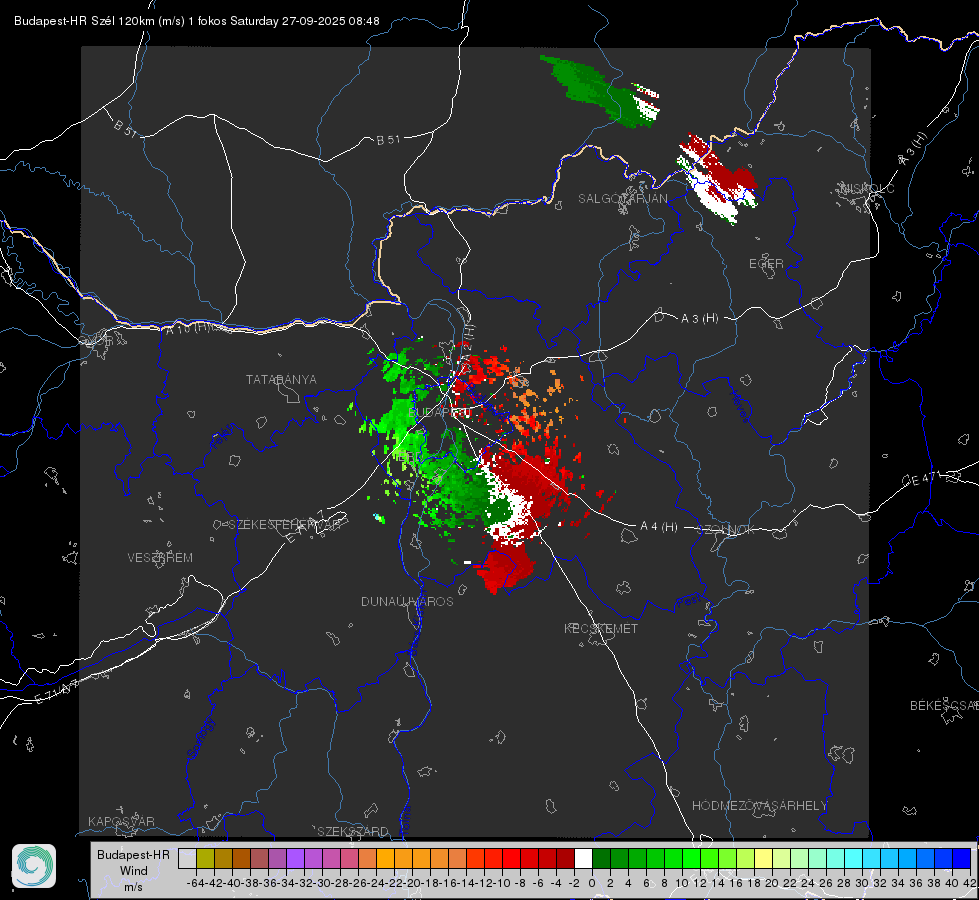Click the -64 legend value
Image resolution: width=979 pixels, height=900 pixels.
pyautogui.click(x=195, y=883)
